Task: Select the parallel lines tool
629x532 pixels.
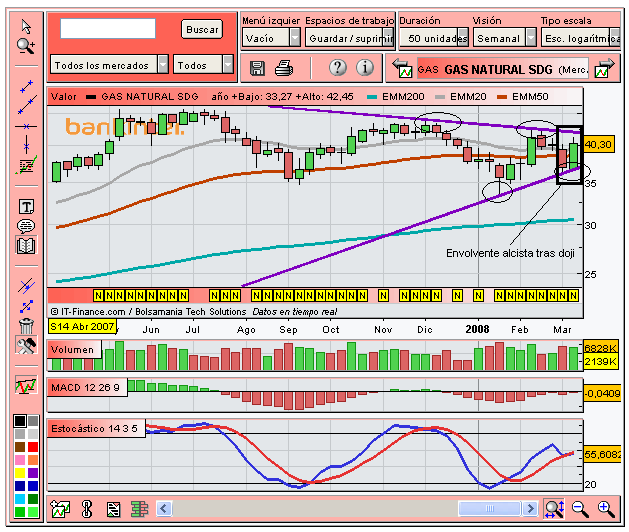Action: (26, 286)
